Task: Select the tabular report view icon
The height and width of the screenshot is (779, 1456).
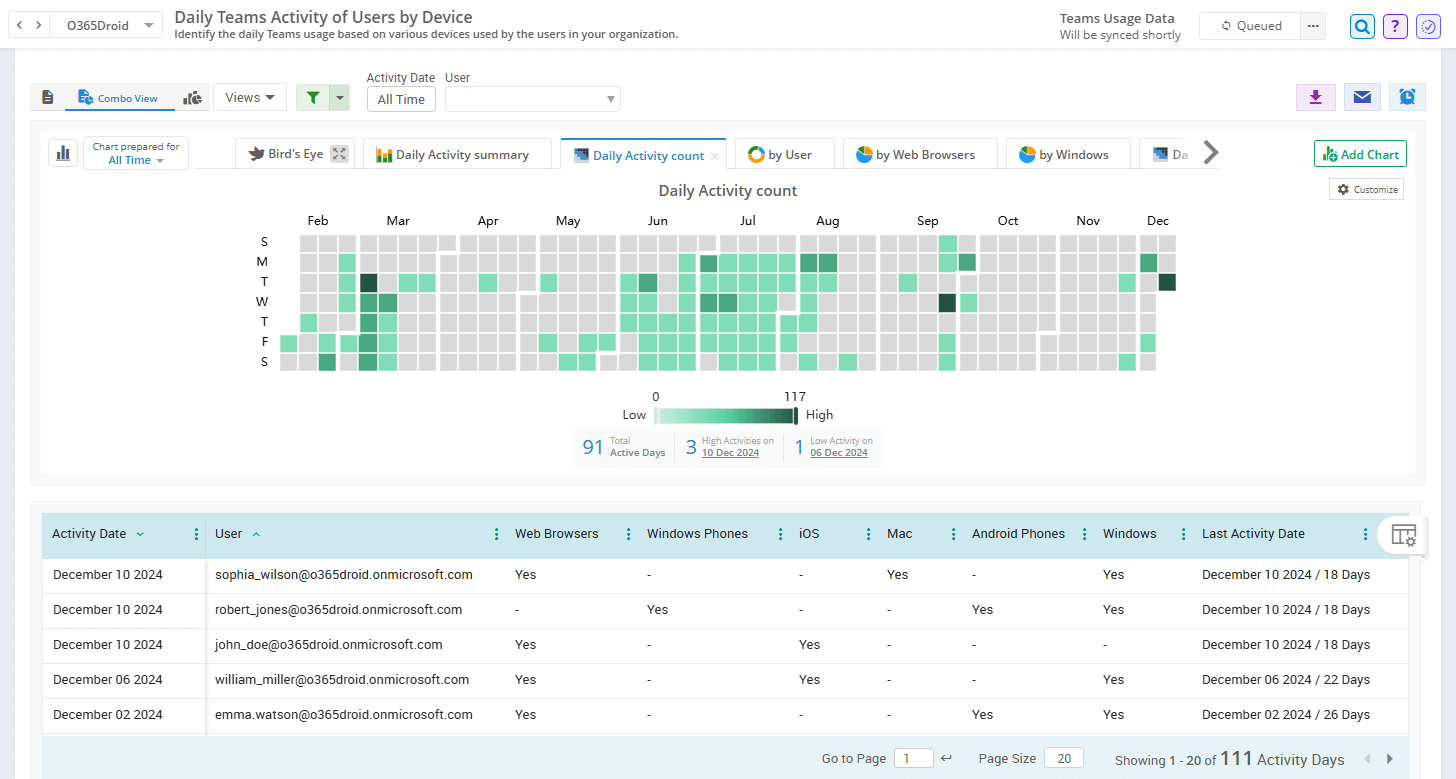Action: tap(47, 97)
